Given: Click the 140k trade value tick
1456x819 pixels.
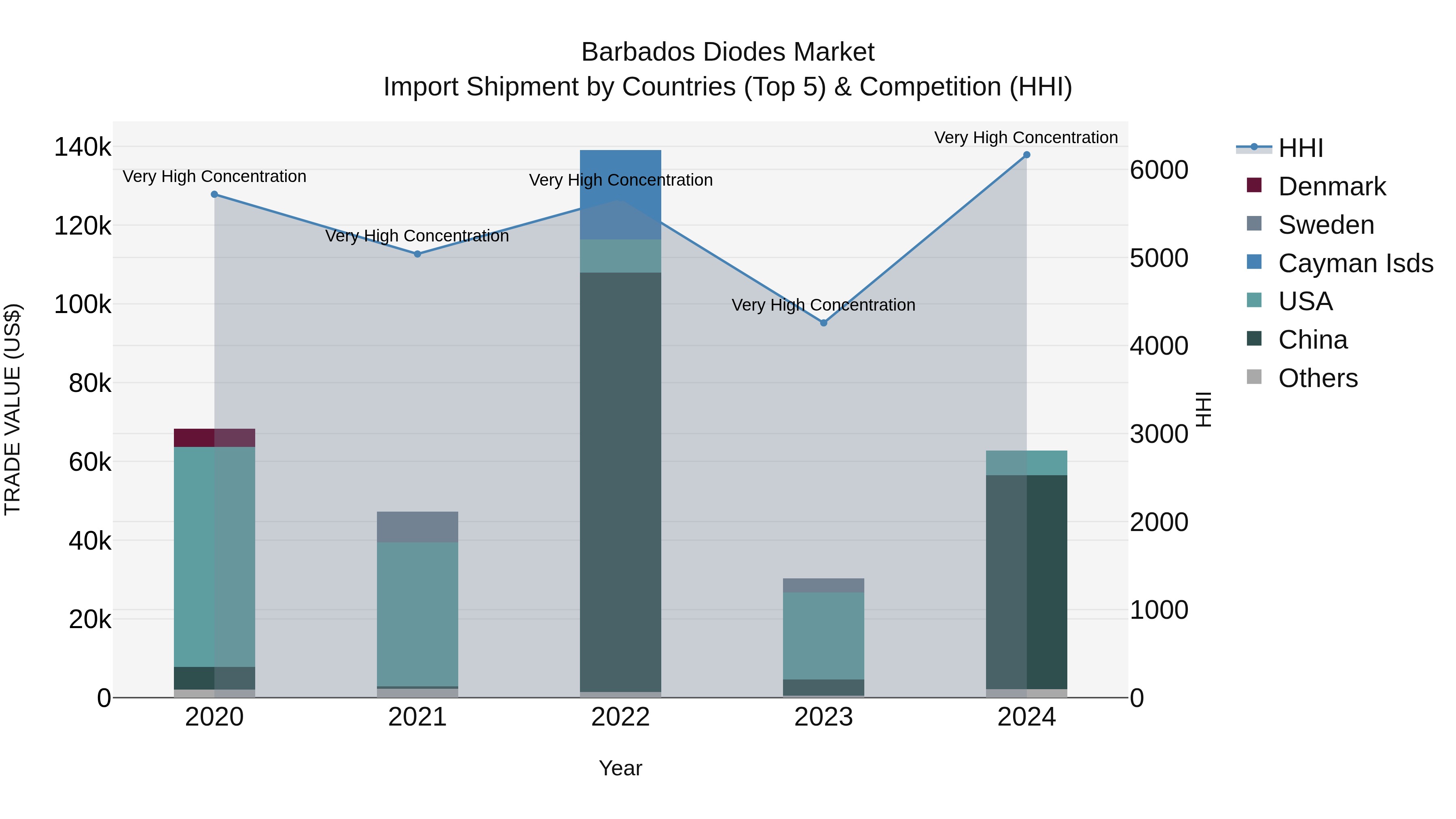Looking at the screenshot, I should 83,147.
